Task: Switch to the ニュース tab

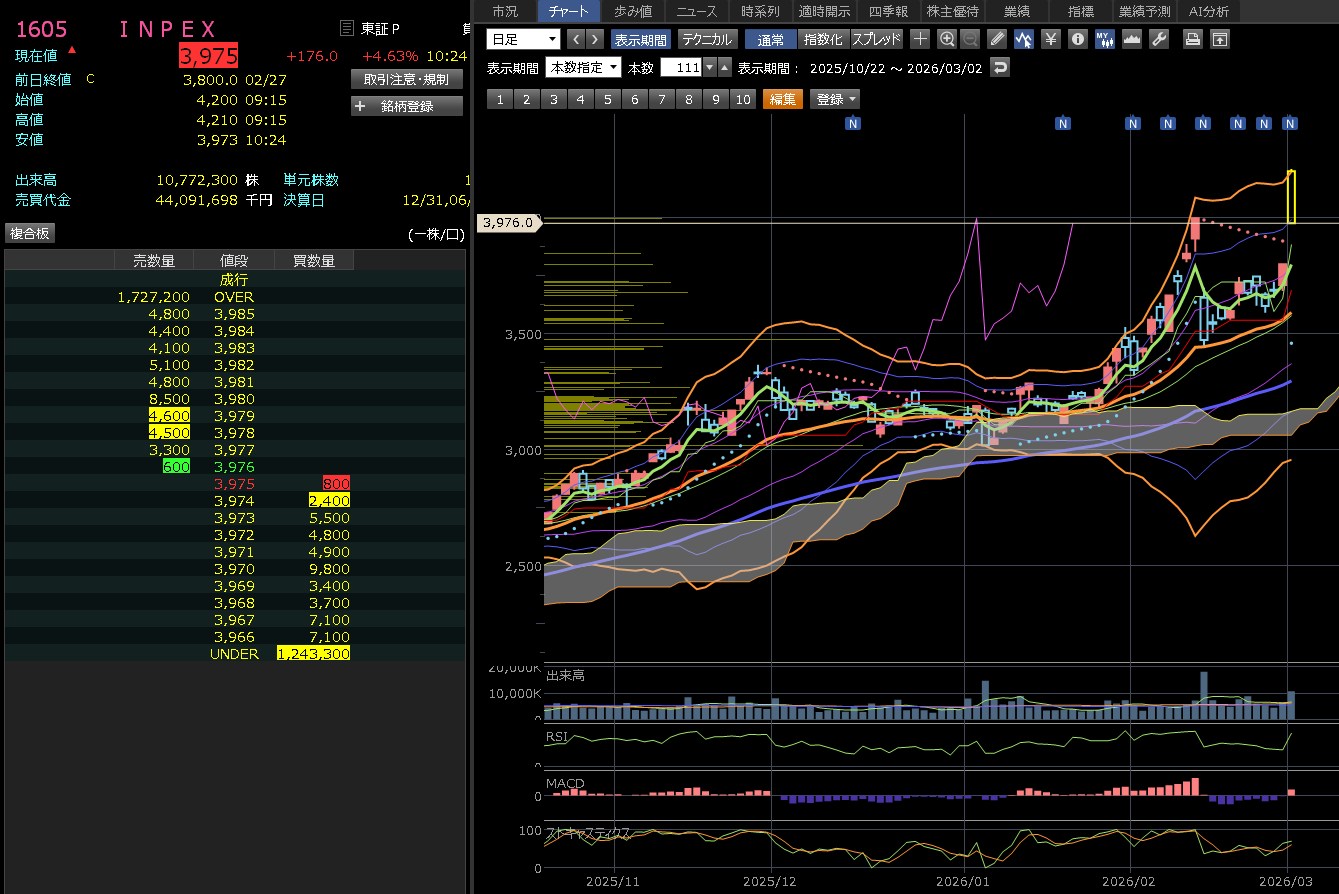Action: pyautogui.click(x=696, y=11)
